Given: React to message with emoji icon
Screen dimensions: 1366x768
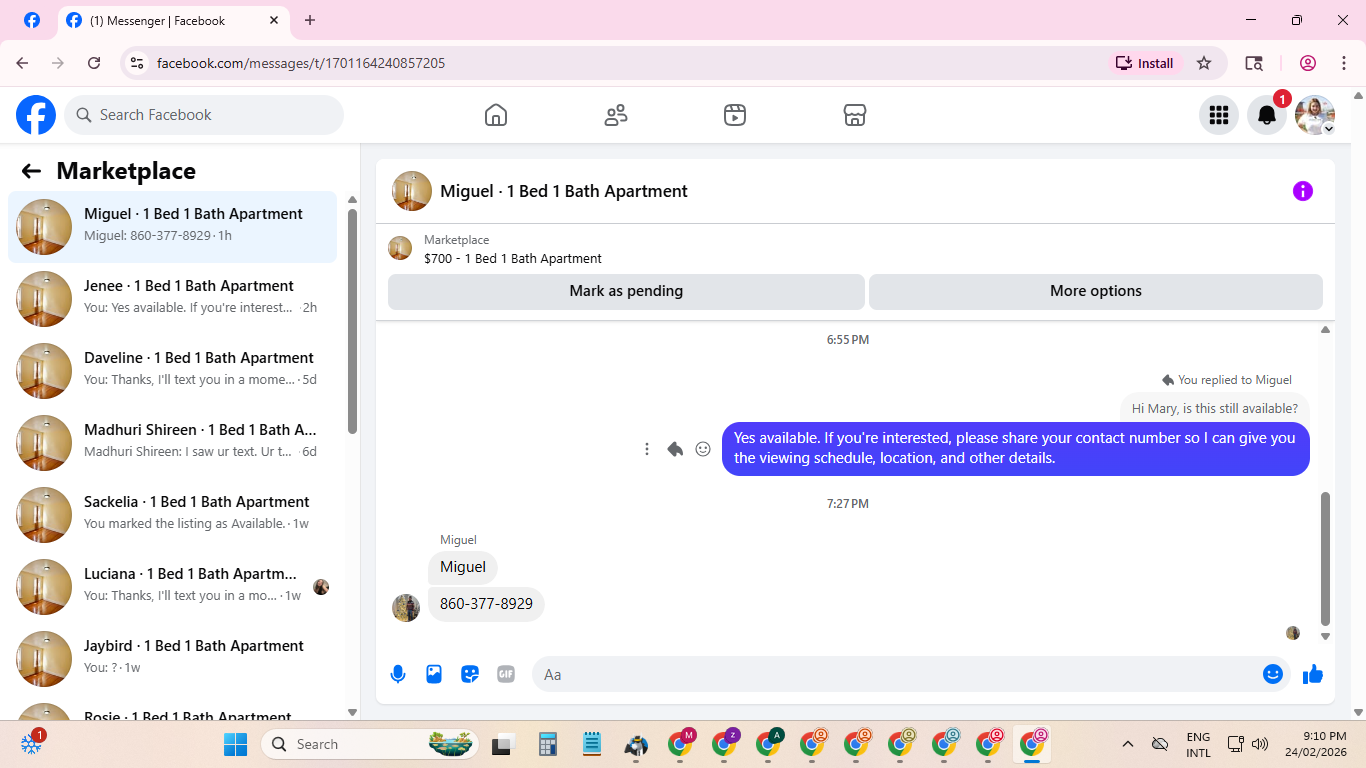Looking at the screenshot, I should pos(703,449).
